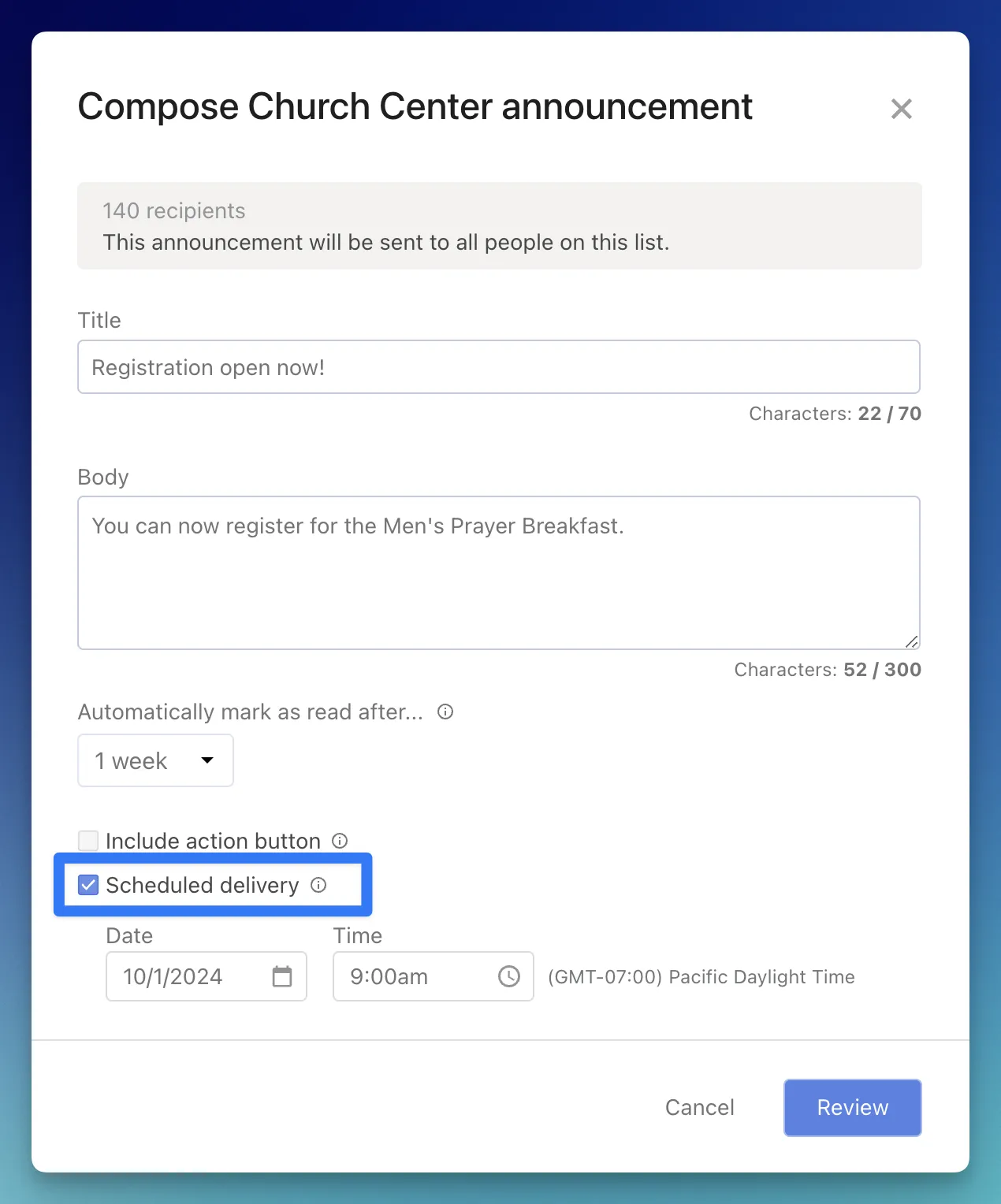Click the 140 recipients info banner
This screenshot has height=1204, width=1001.
pyautogui.click(x=499, y=226)
